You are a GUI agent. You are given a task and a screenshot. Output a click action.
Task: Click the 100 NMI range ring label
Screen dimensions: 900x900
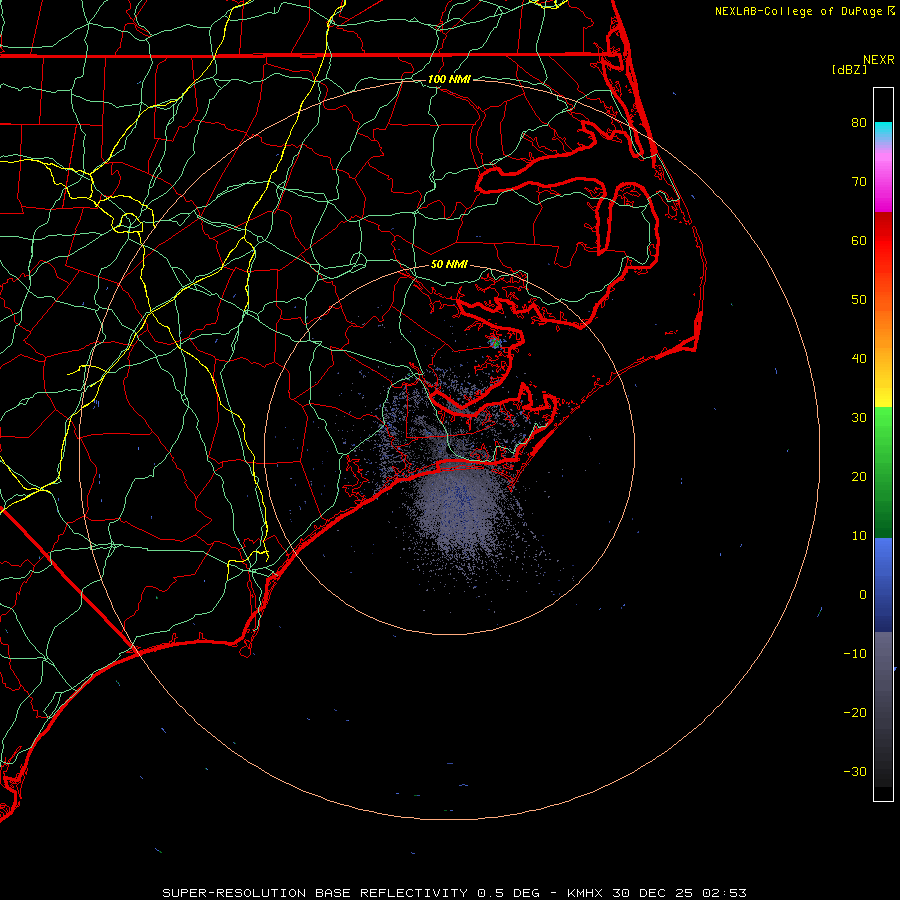point(449,79)
